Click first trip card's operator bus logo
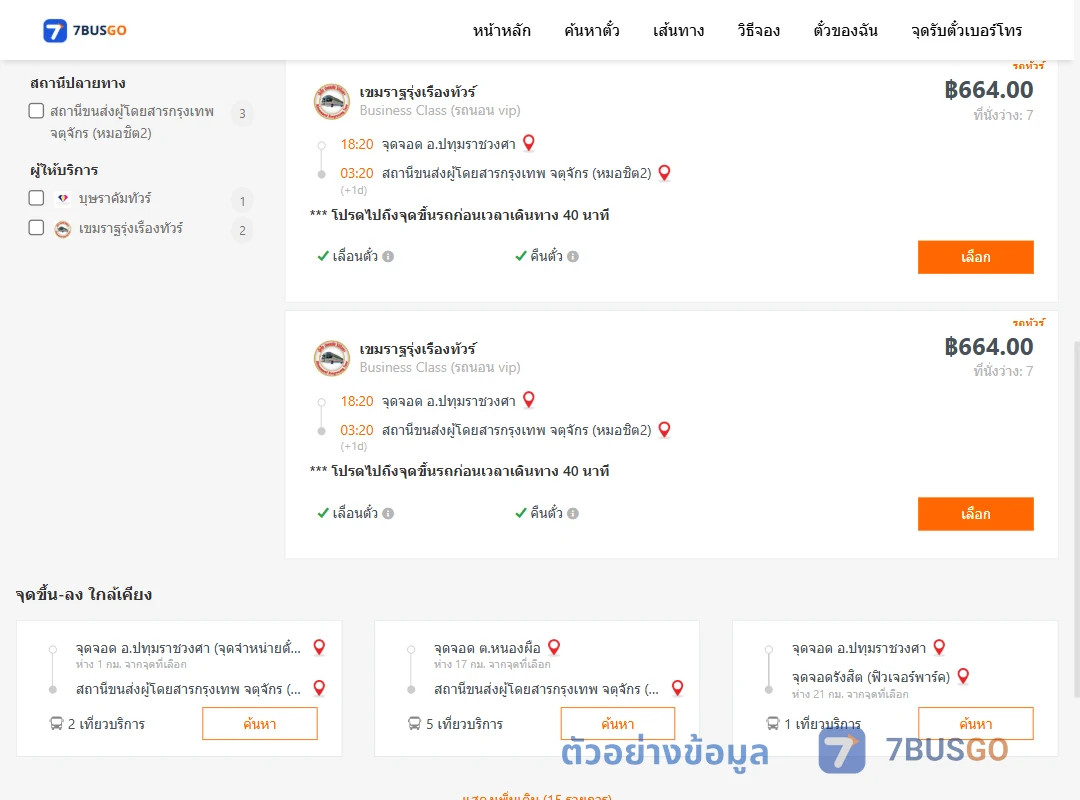Screen dimensions: 1080x800 tap(331, 101)
